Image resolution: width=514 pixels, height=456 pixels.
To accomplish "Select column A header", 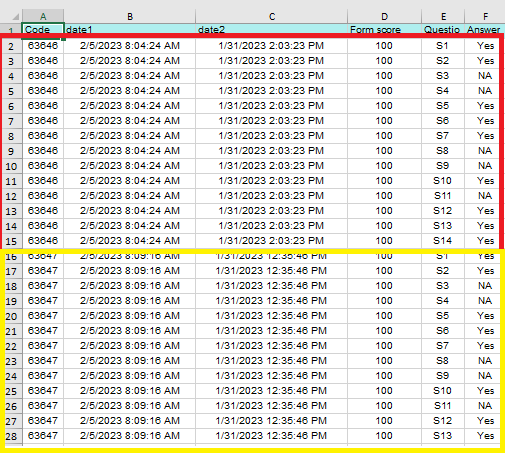I will pos(43,16).
